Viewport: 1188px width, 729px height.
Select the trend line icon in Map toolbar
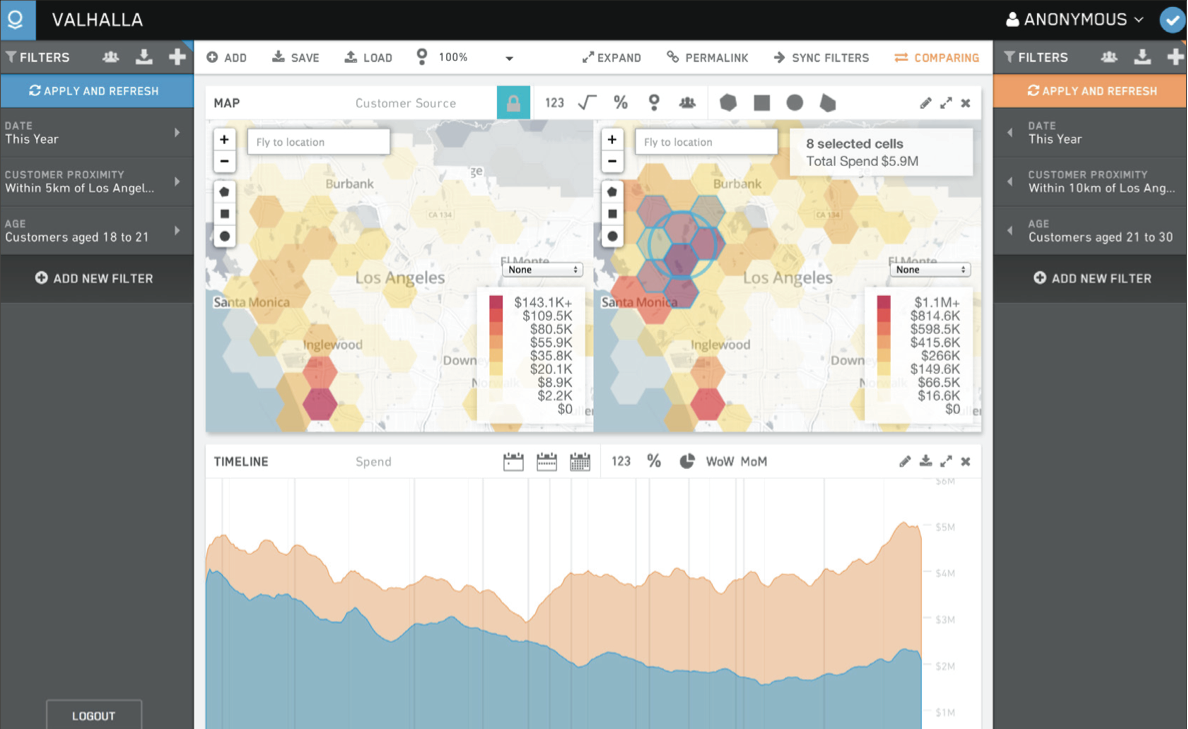587,102
